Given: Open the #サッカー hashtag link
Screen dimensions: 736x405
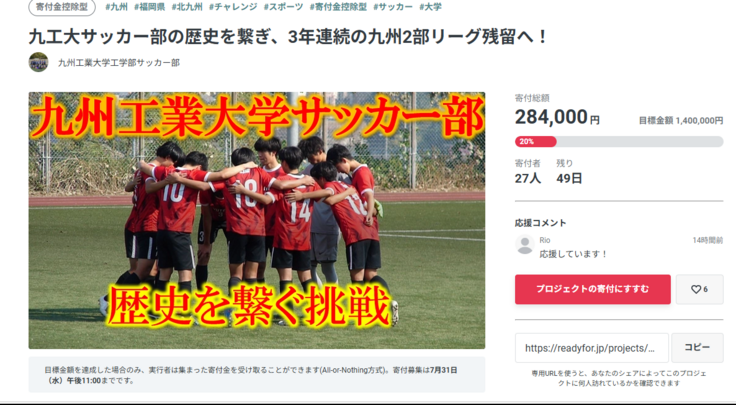Looking at the screenshot, I should 393,7.
